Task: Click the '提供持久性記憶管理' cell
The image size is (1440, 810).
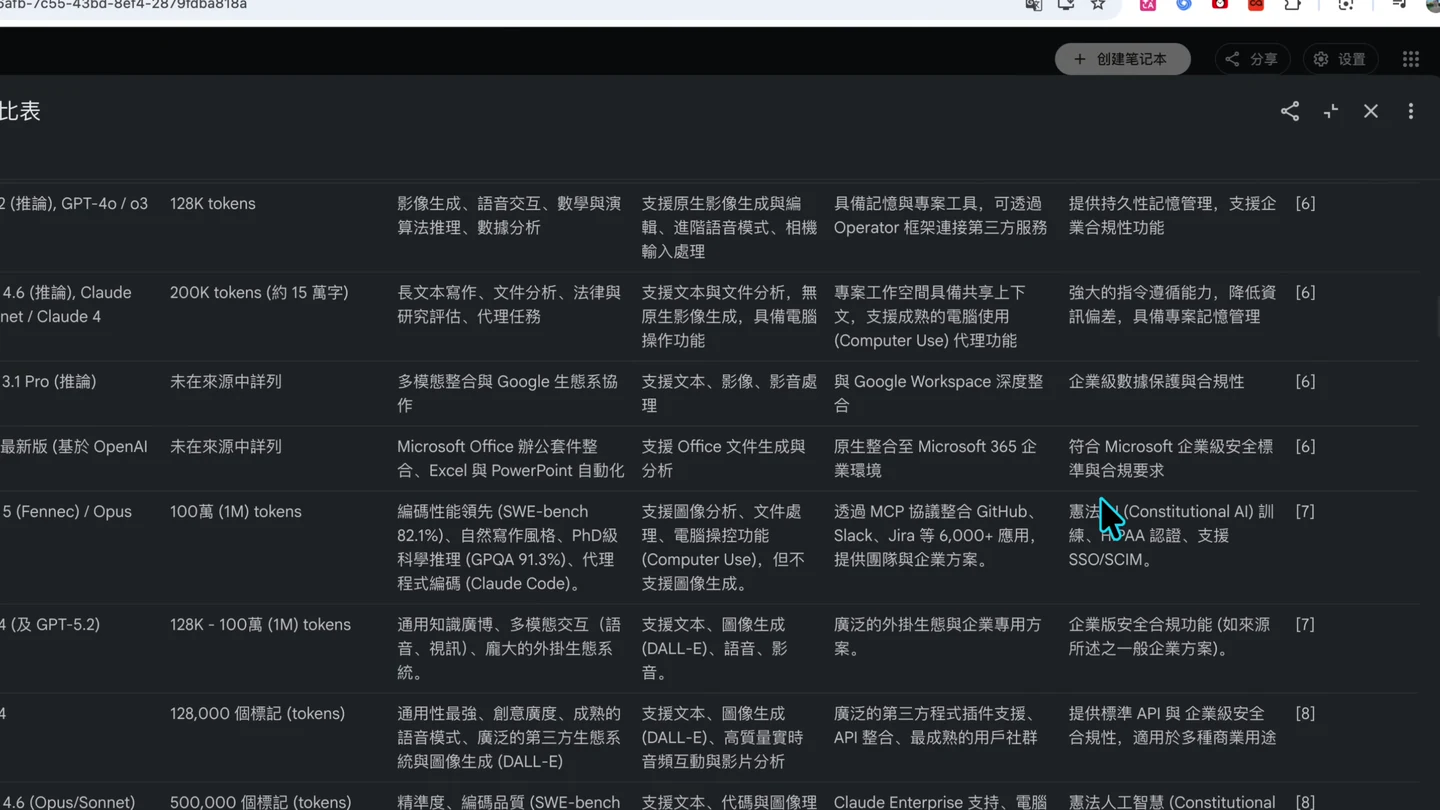Action: tap(1172, 215)
